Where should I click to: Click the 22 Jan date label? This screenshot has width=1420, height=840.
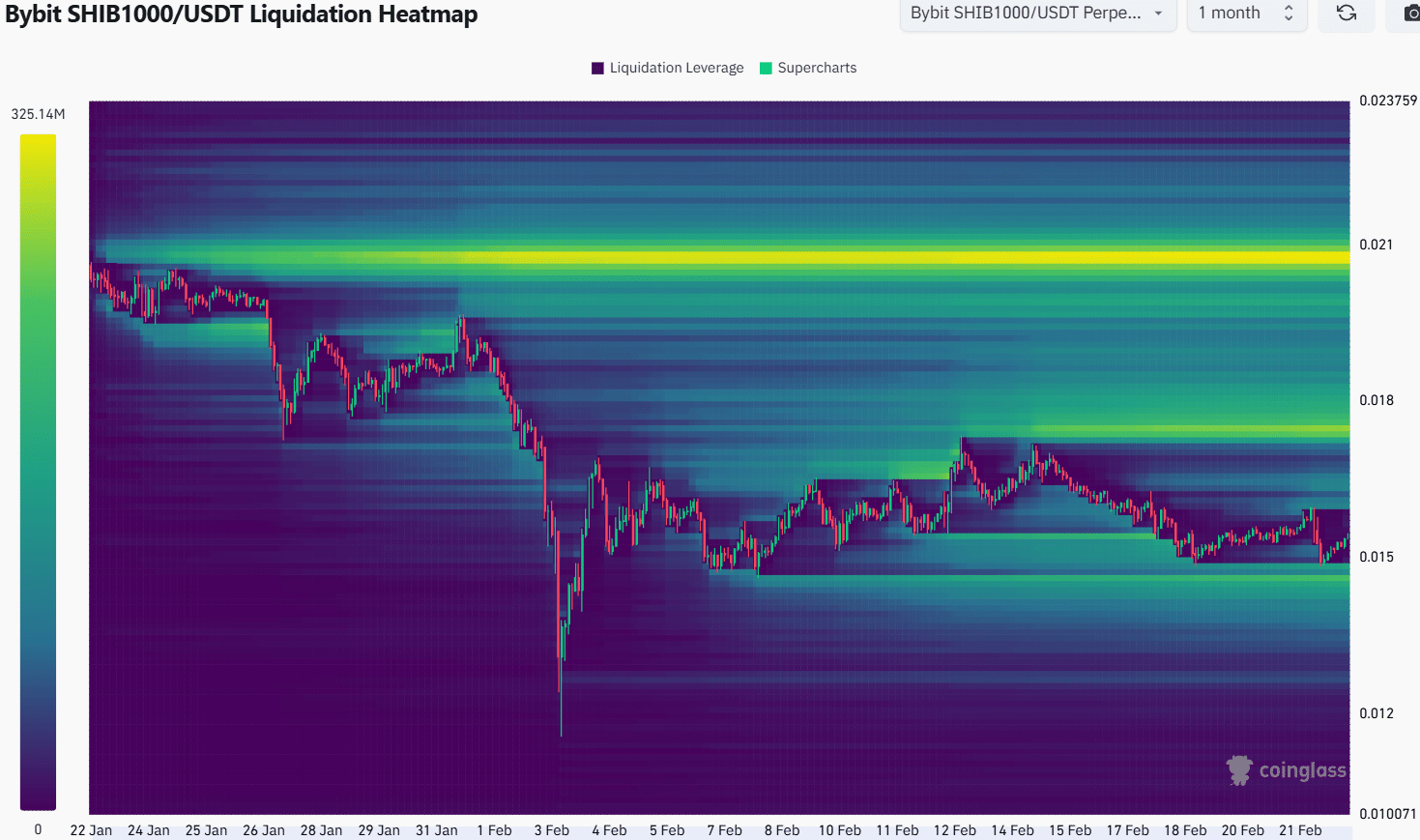[91, 830]
